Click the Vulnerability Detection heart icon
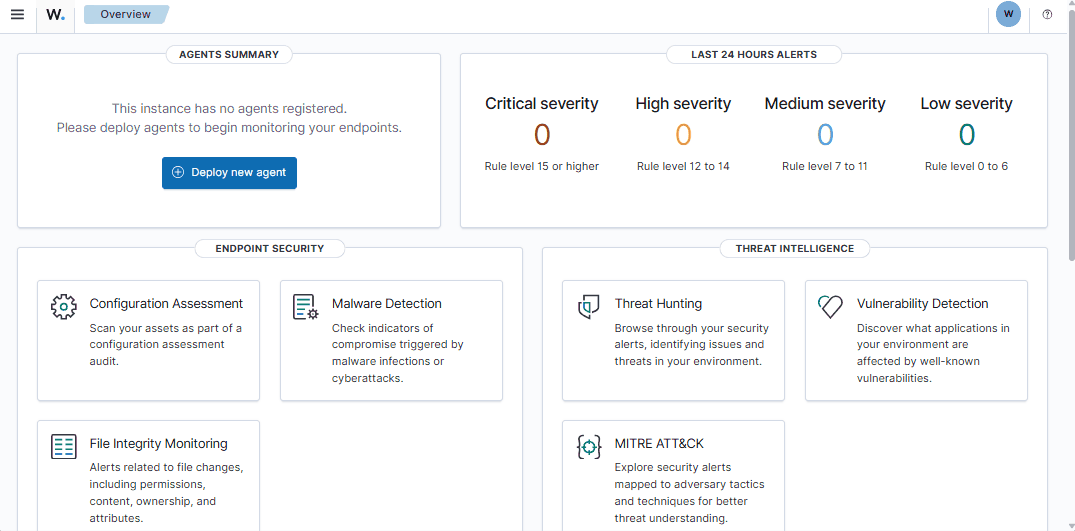The image size is (1075, 531). click(831, 307)
